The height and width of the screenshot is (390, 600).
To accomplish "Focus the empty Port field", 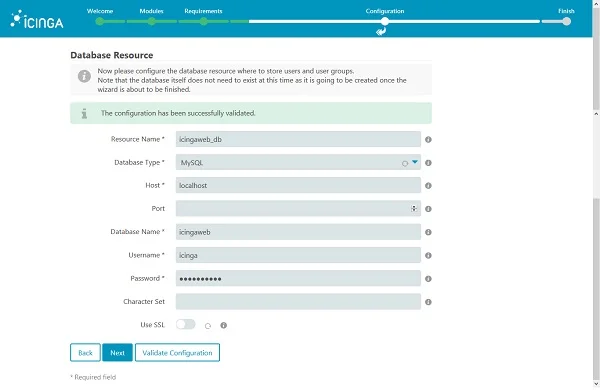I will click(x=298, y=209).
